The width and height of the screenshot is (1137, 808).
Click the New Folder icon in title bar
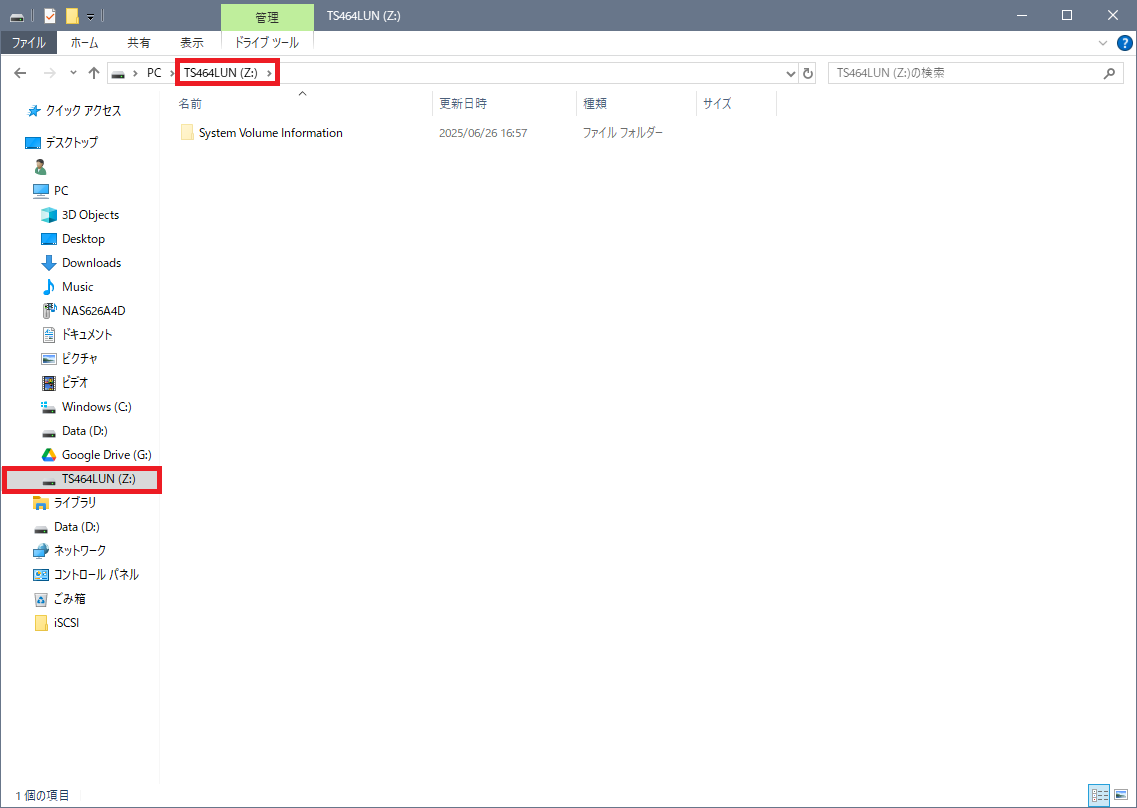click(x=72, y=16)
